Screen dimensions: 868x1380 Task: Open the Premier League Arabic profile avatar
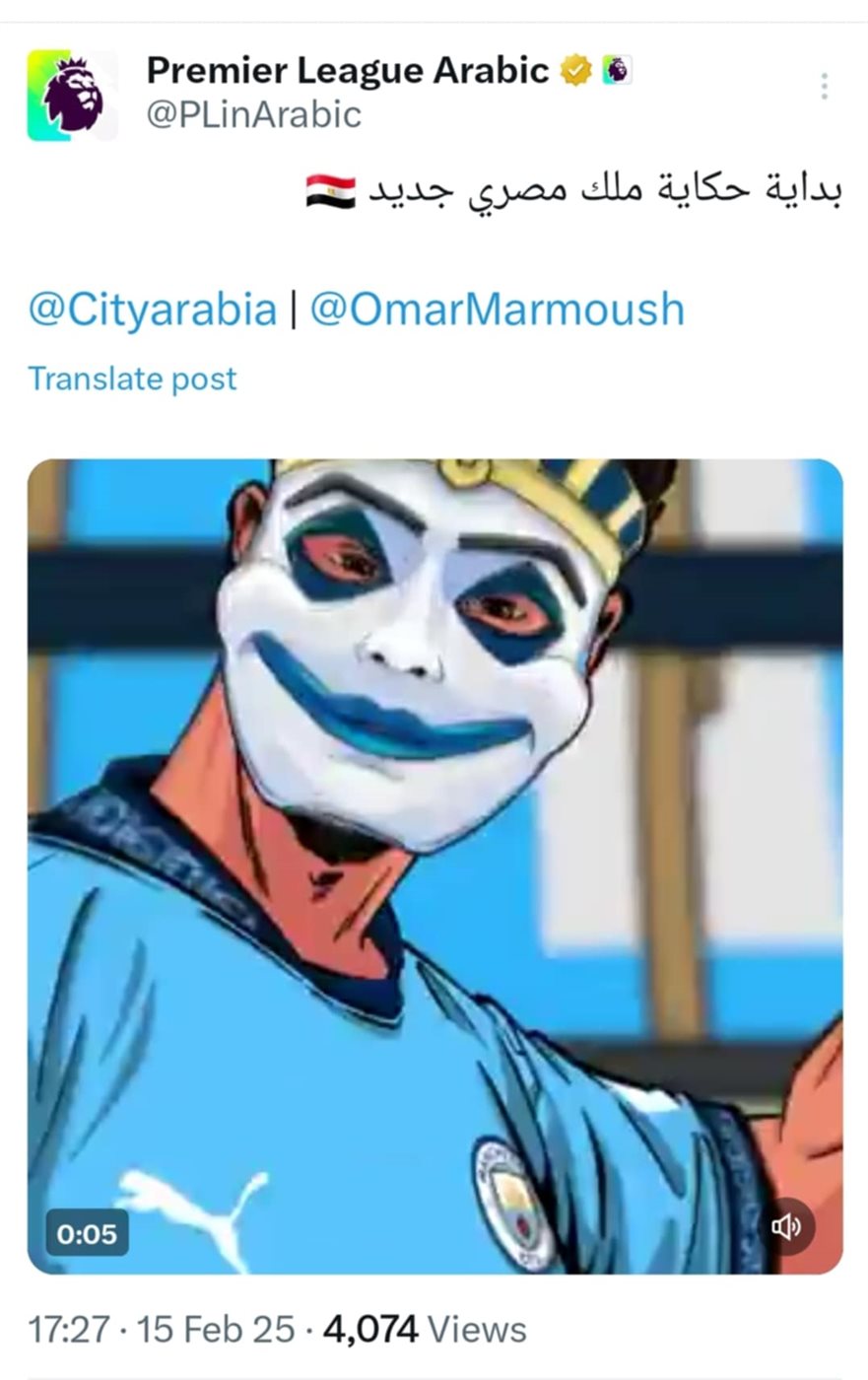click(73, 96)
